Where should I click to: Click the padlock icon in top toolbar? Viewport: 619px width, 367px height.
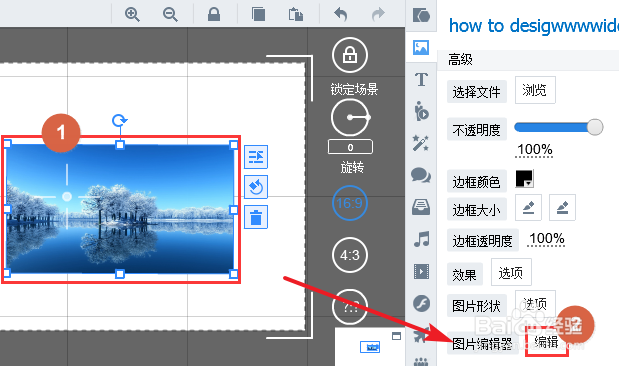tap(214, 14)
